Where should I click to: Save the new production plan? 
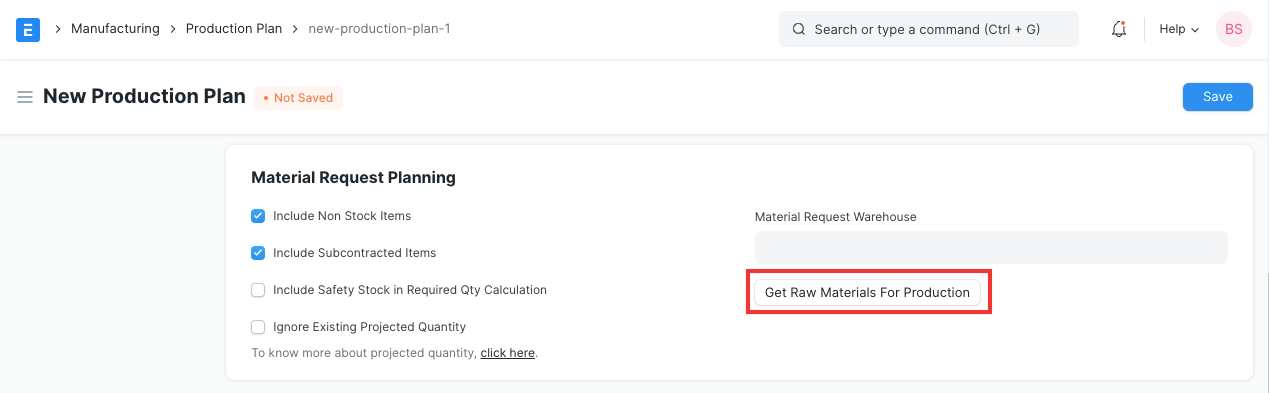pyautogui.click(x=1217, y=97)
